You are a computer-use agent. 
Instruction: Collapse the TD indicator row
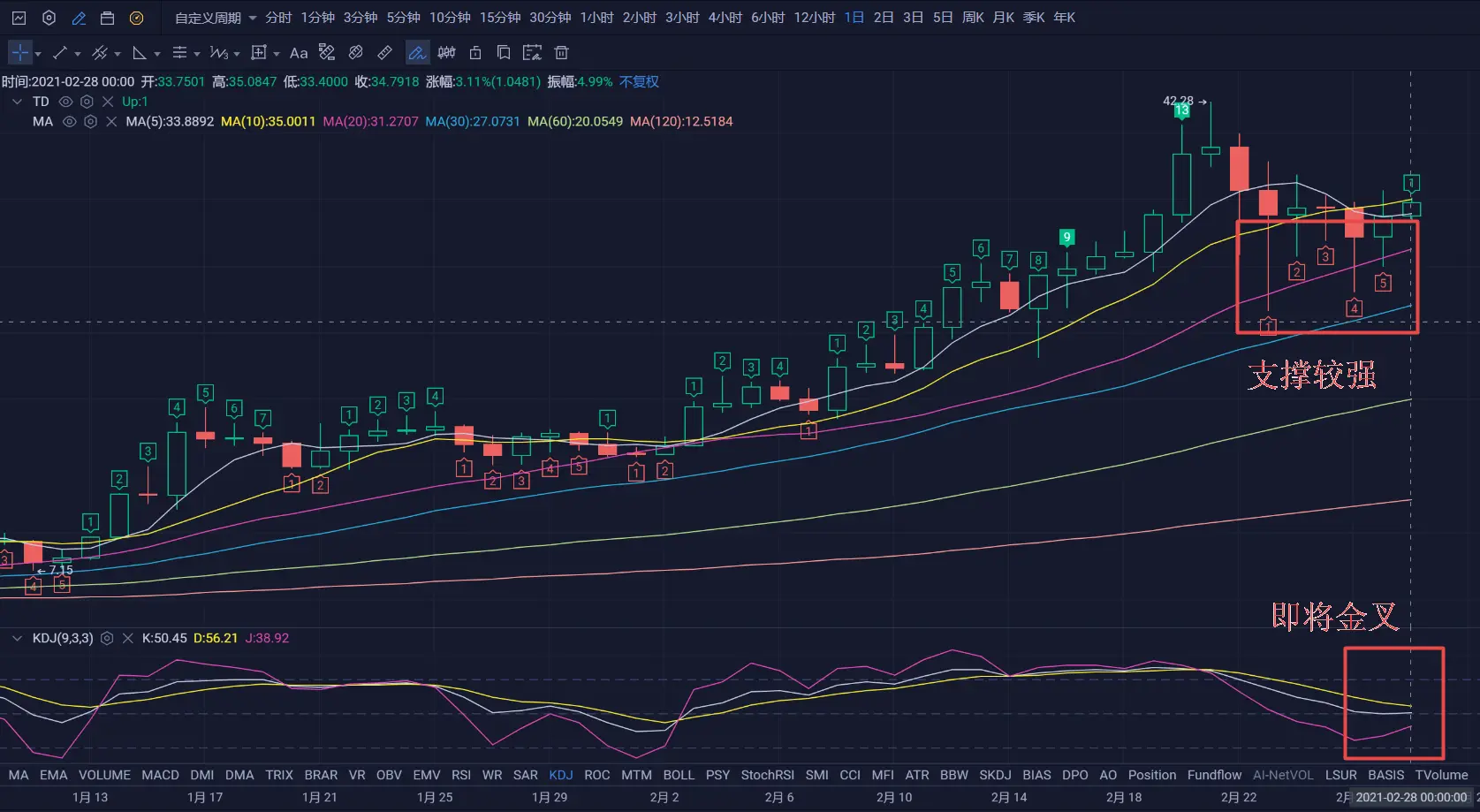tap(17, 102)
